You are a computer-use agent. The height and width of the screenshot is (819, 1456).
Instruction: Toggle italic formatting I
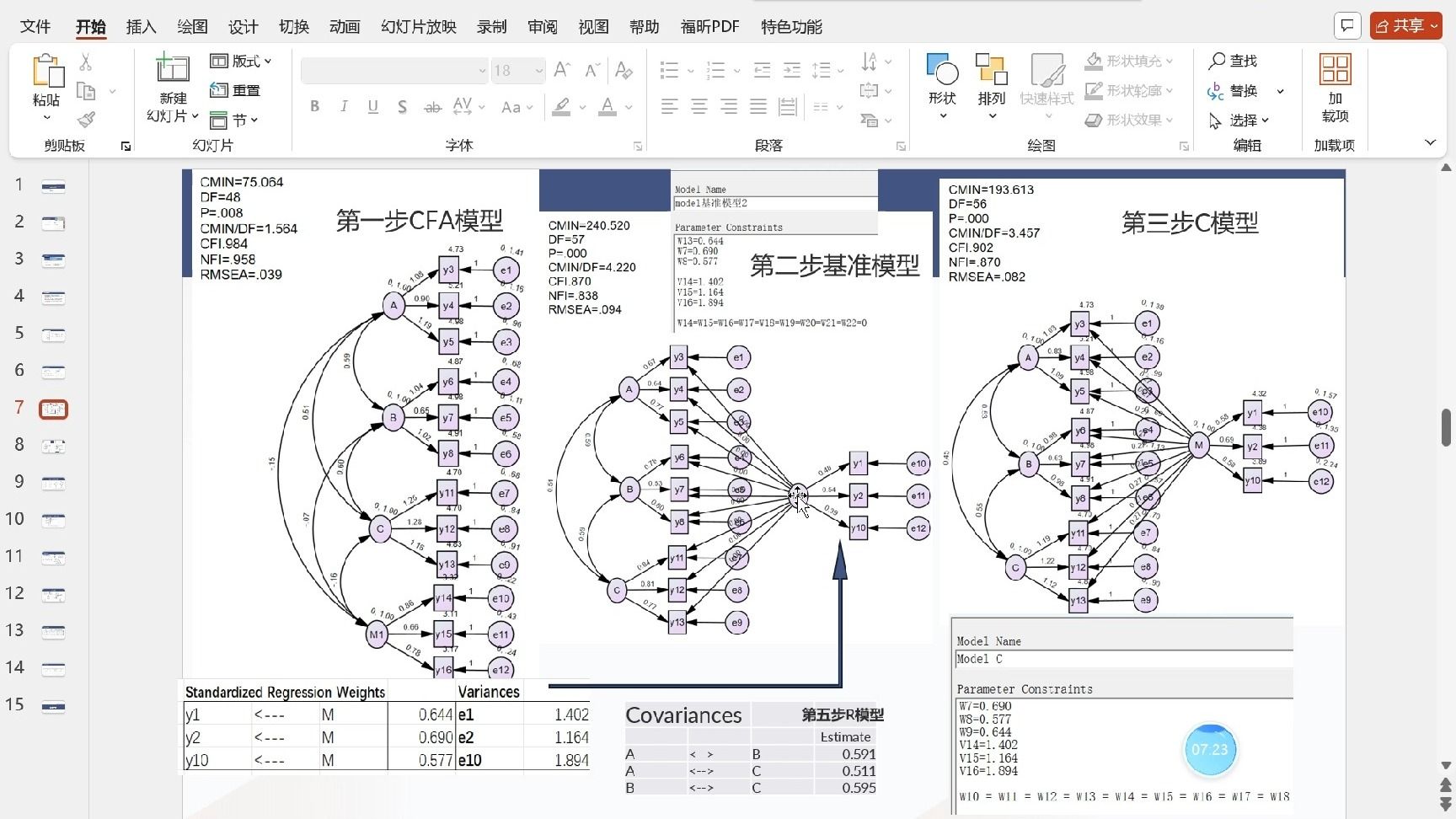click(344, 106)
